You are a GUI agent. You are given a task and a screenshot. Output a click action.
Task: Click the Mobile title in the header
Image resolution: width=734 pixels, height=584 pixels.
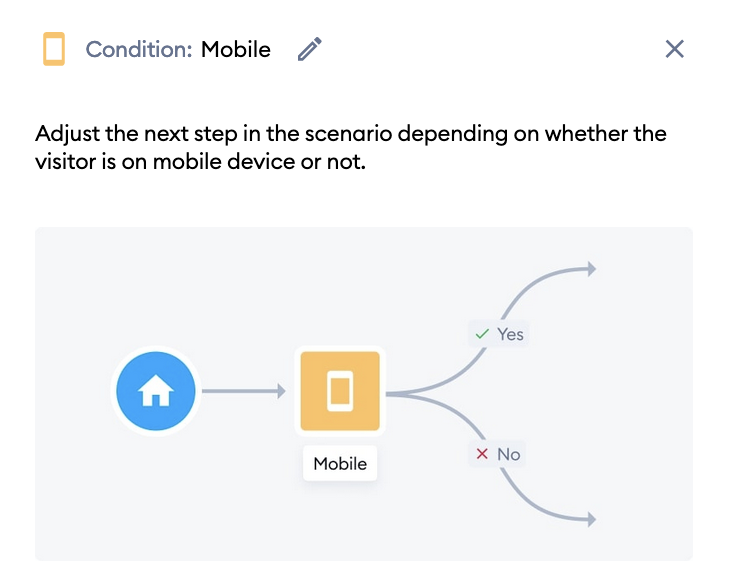[x=236, y=49]
